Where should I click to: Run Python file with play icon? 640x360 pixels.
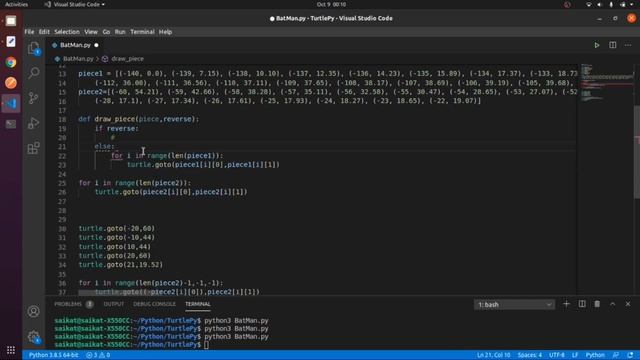coord(597,45)
